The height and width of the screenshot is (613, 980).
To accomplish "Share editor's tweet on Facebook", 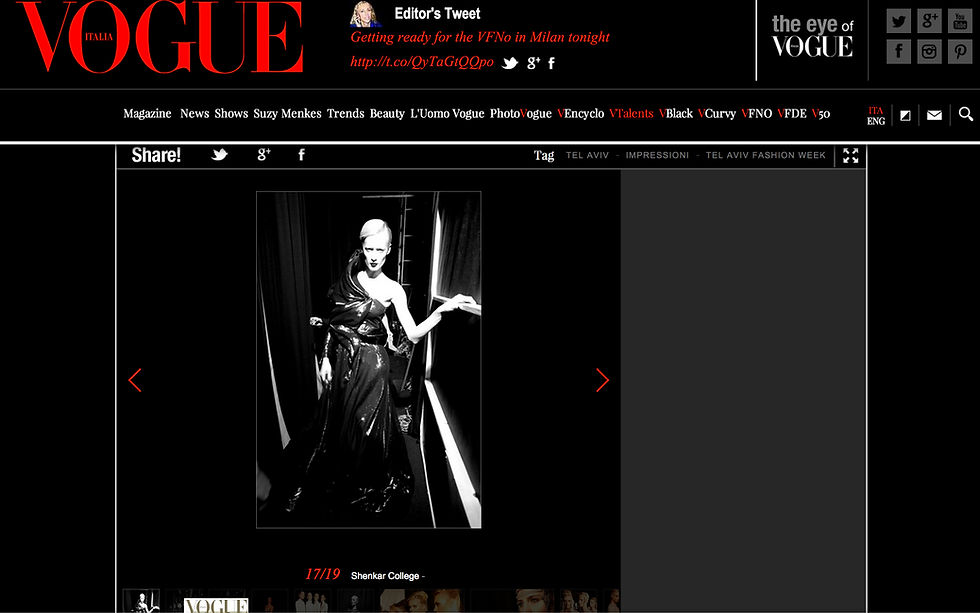I will click(x=551, y=62).
